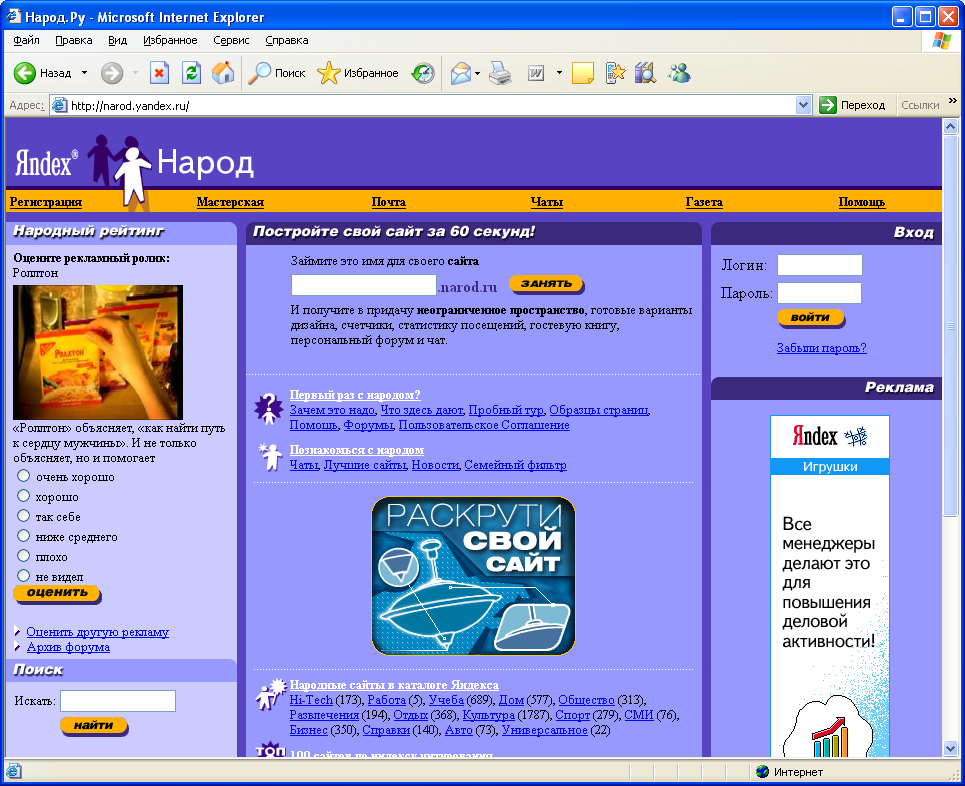This screenshot has height=786, width=965.
Task: Click the занять button
Action: tap(547, 284)
